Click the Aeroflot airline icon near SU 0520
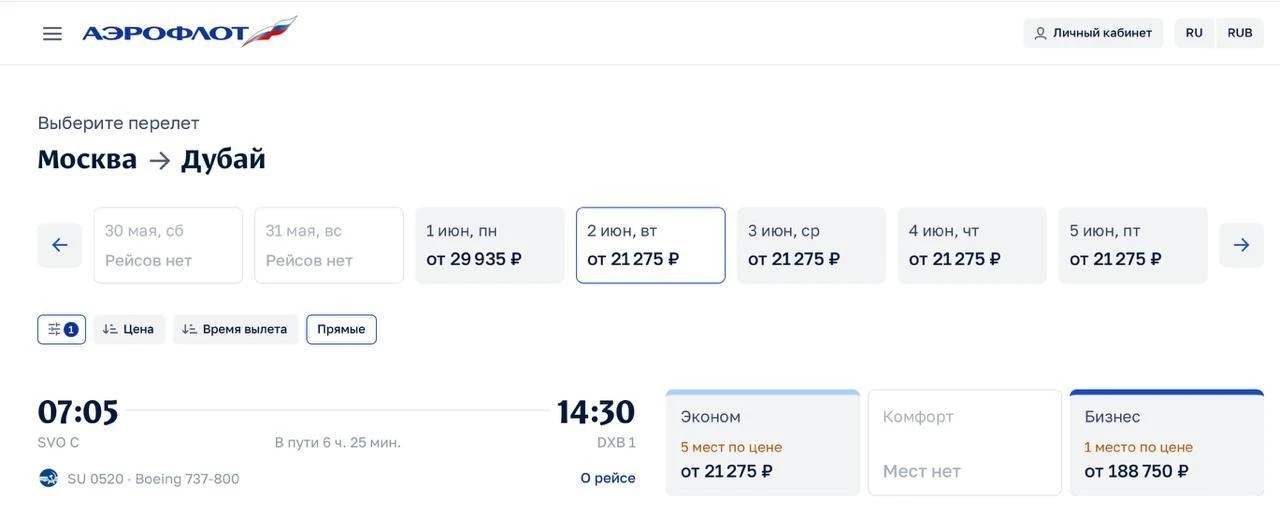This screenshot has width=1280, height=516. [49, 478]
